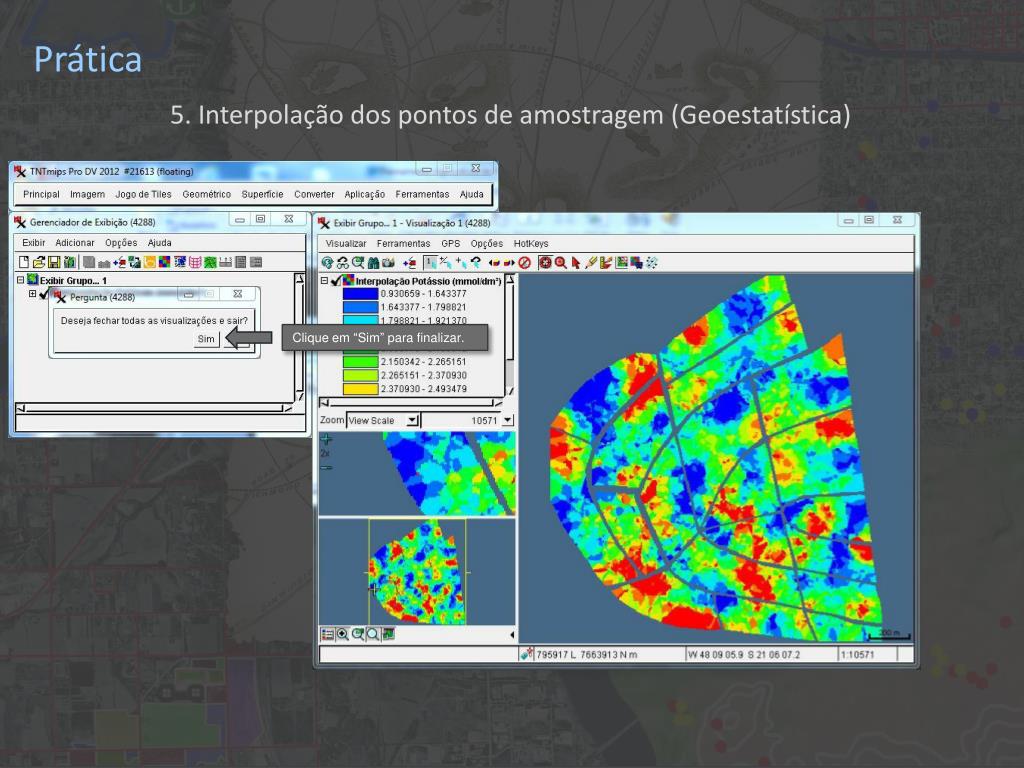Open the Principal menu in TNTmips

coord(41,194)
